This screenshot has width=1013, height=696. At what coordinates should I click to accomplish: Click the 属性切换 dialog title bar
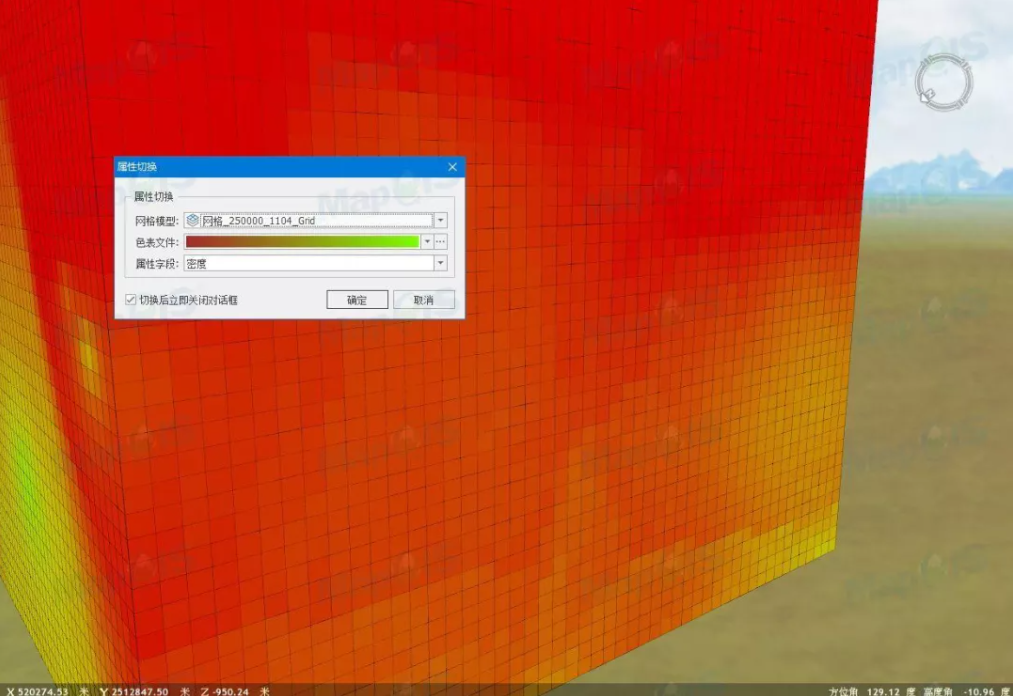point(289,167)
